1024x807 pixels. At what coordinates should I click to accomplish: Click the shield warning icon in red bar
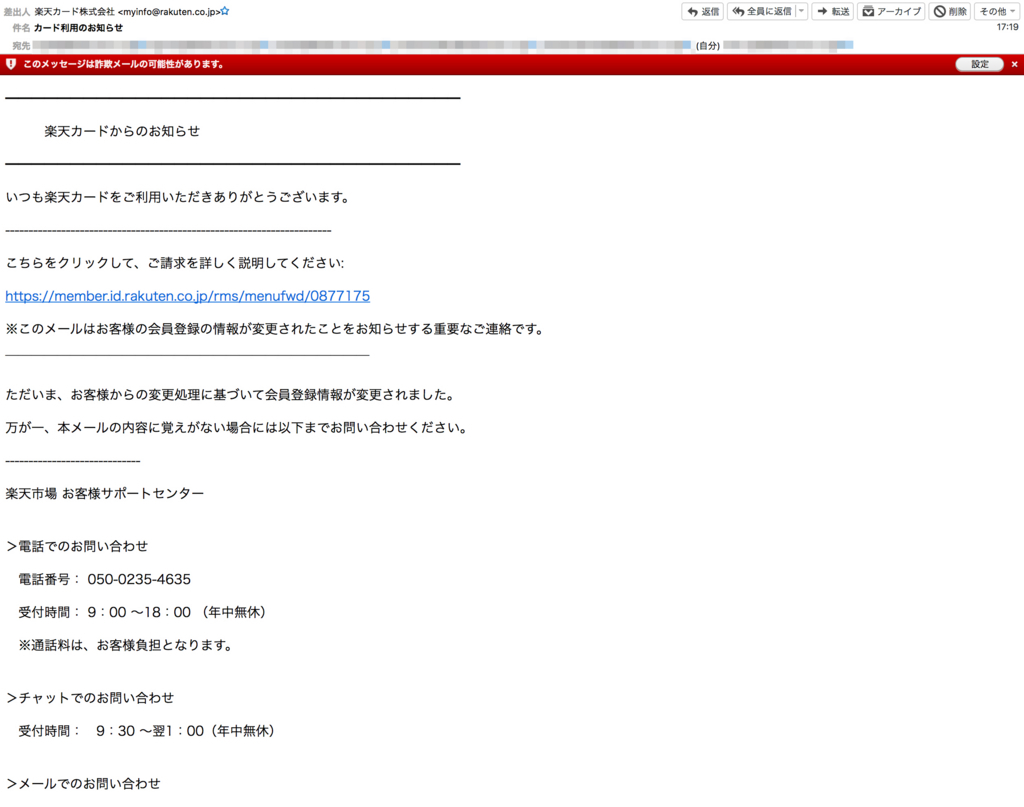coord(11,64)
